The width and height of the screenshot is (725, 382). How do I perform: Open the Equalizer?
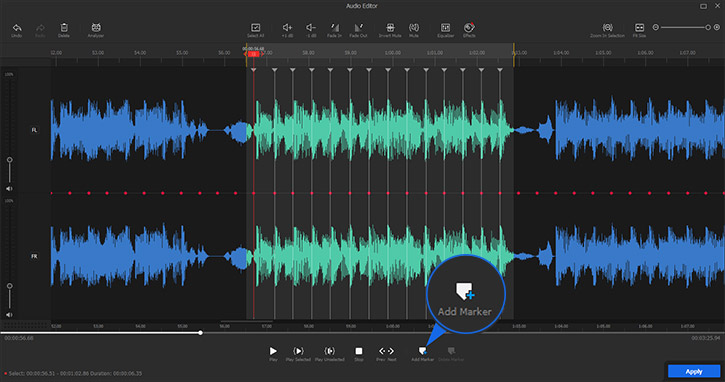coord(445,28)
